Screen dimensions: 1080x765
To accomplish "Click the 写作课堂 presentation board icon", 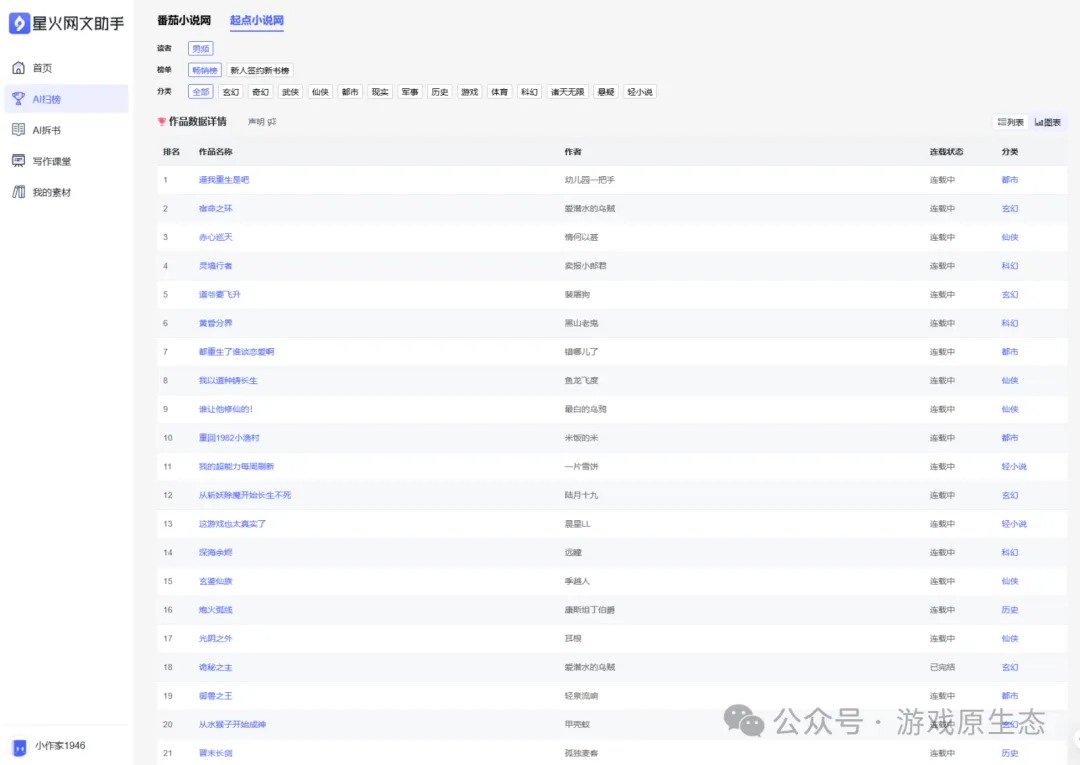I will [x=19, y=160].
